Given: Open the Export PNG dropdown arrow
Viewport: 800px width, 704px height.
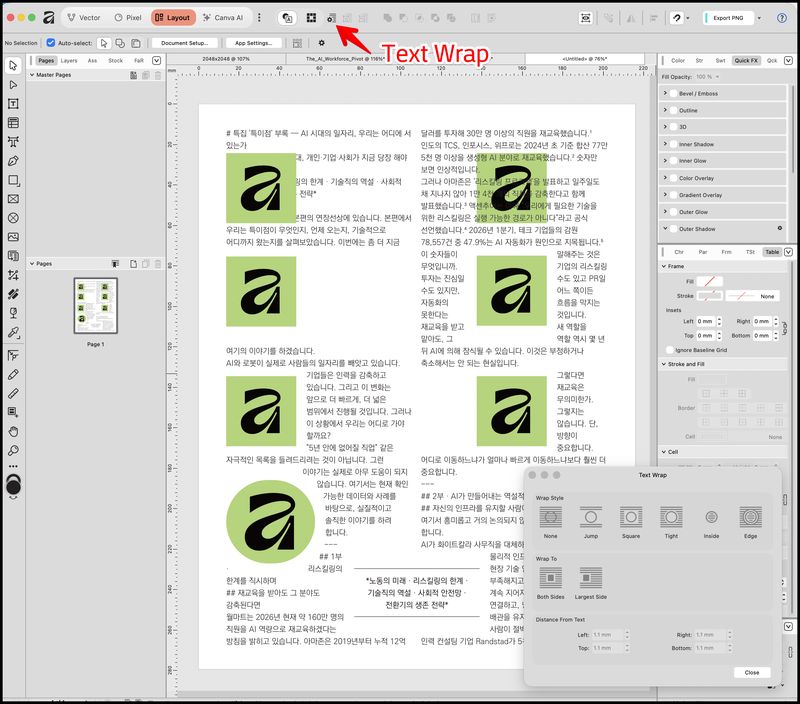Looking at the screenshot, I should 759,18.
